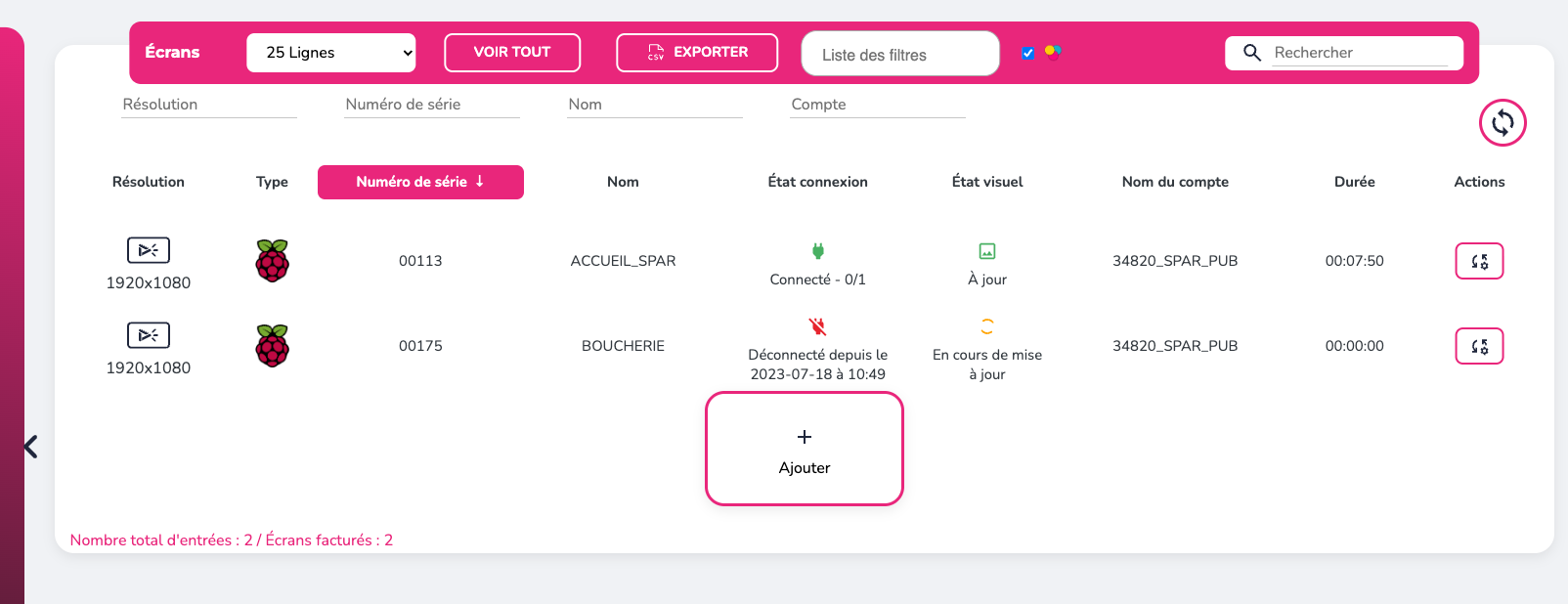Click the circular refresh icon
Screen dimensions: 1568x604
[x=1503, y=123]
